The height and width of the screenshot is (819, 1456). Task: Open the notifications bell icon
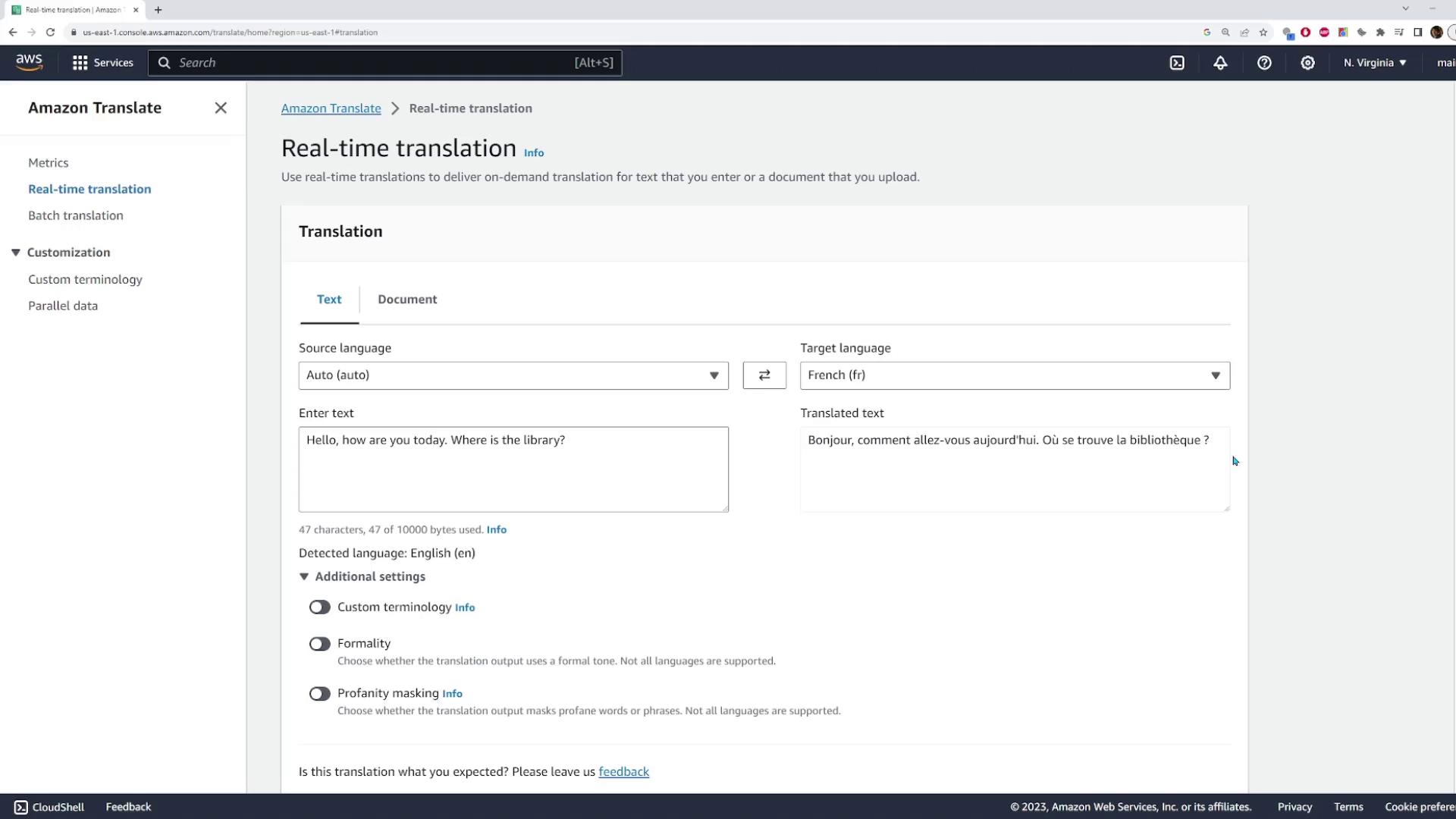coord(1220,63)
